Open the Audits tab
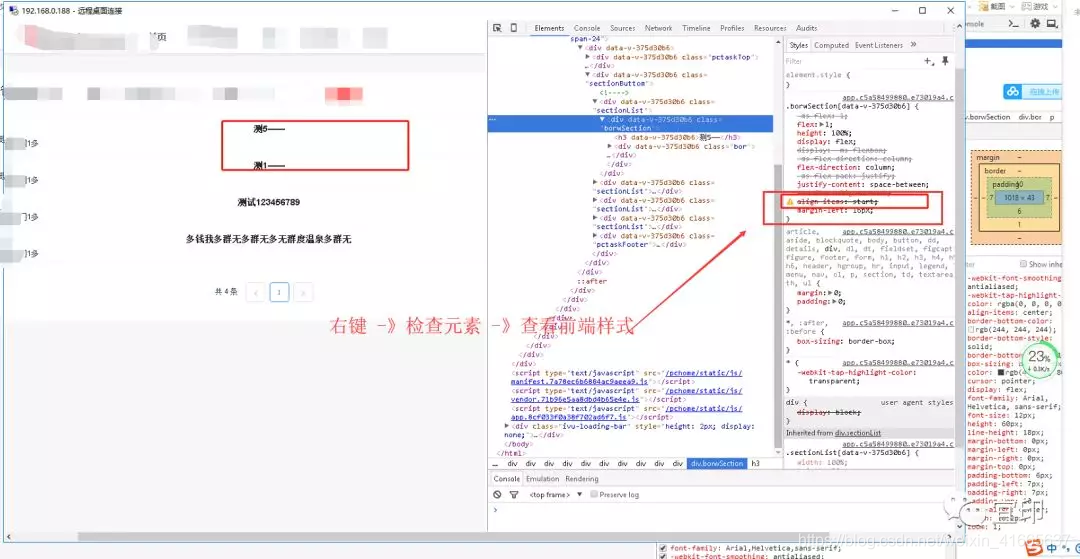 (807, 28)
